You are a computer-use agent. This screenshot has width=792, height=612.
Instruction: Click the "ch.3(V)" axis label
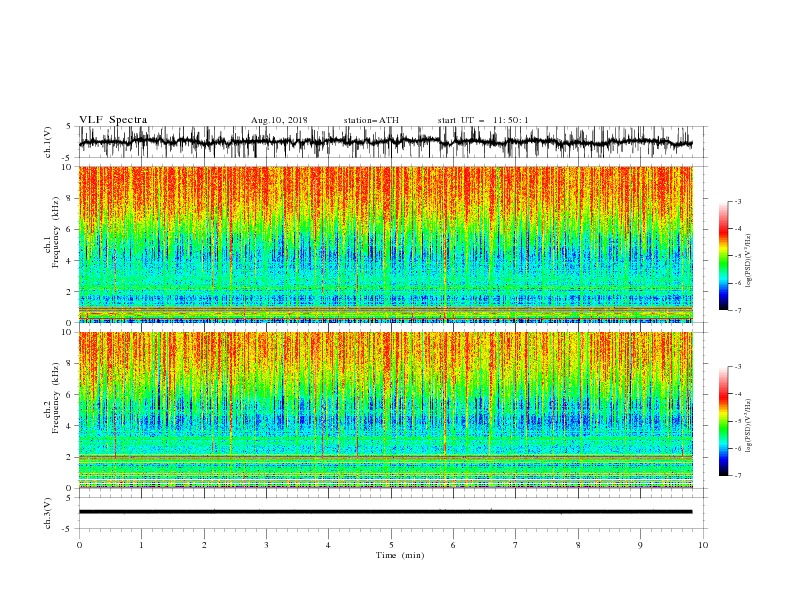click(x=48, y=513)
